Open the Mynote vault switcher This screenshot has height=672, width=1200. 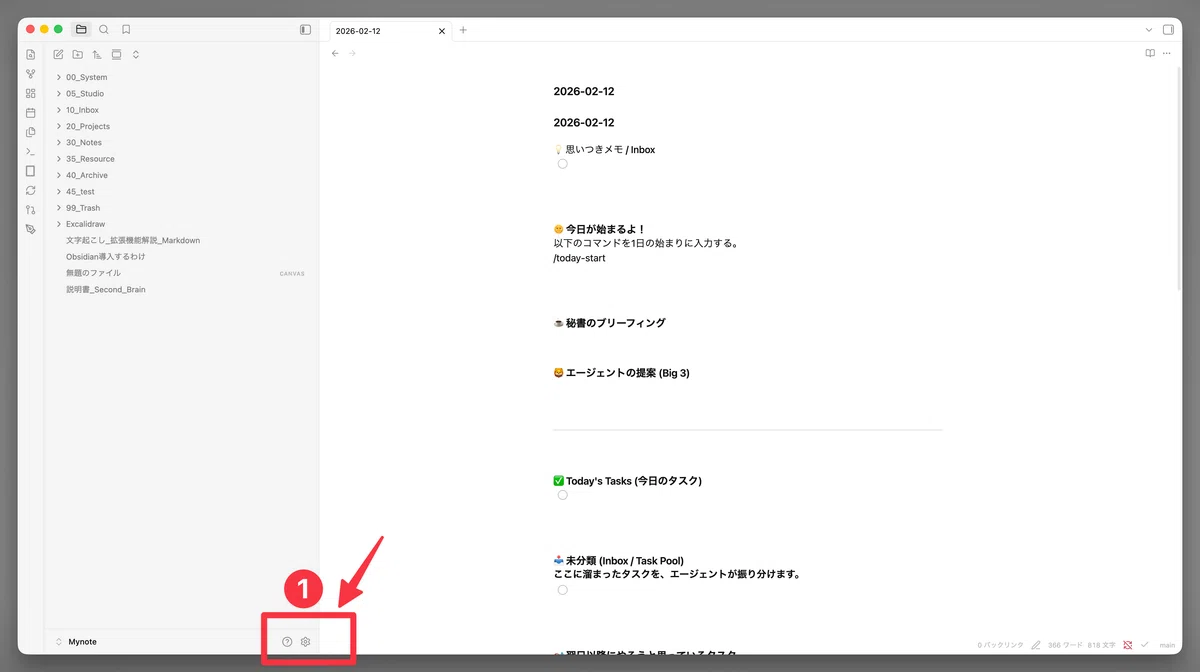click(x=76, y=642)
